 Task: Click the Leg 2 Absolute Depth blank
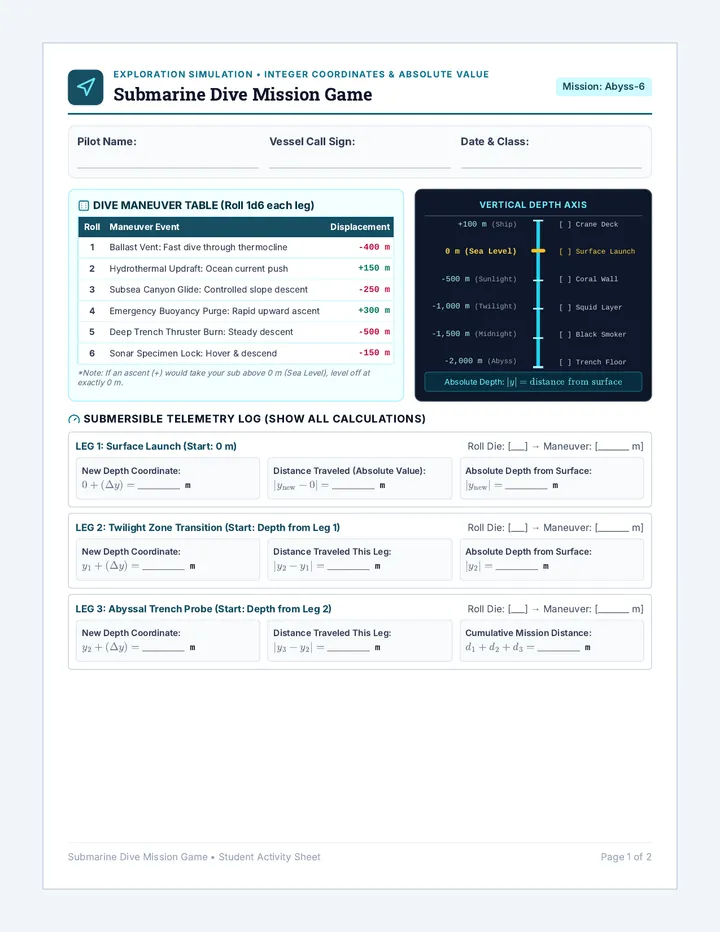coord(517,566)
